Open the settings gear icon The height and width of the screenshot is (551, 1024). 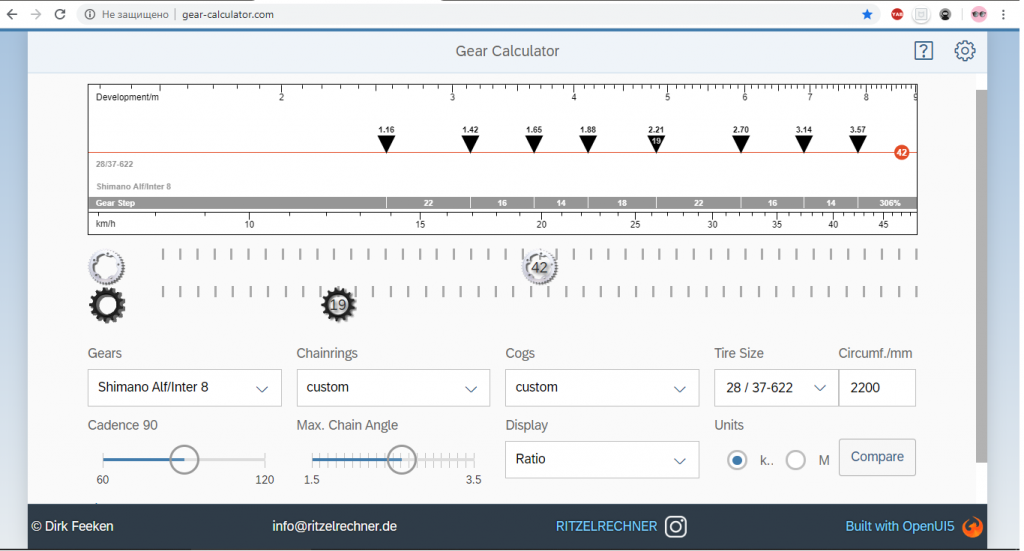pos(964,51)
